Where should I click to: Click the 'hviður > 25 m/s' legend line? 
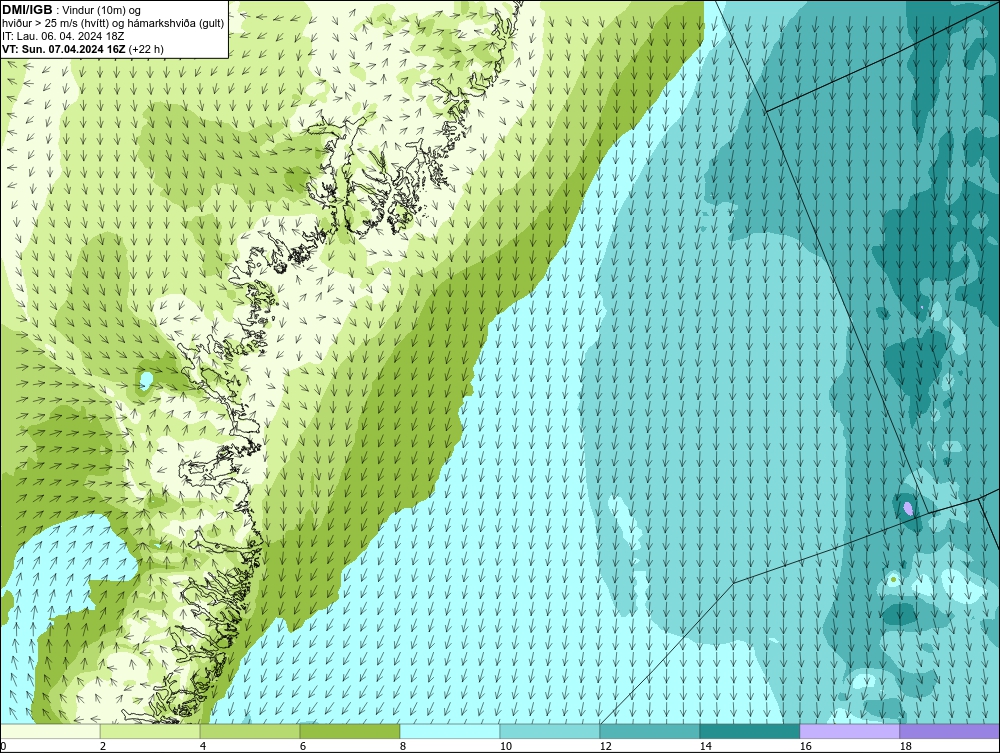click(x=114, y=24)
